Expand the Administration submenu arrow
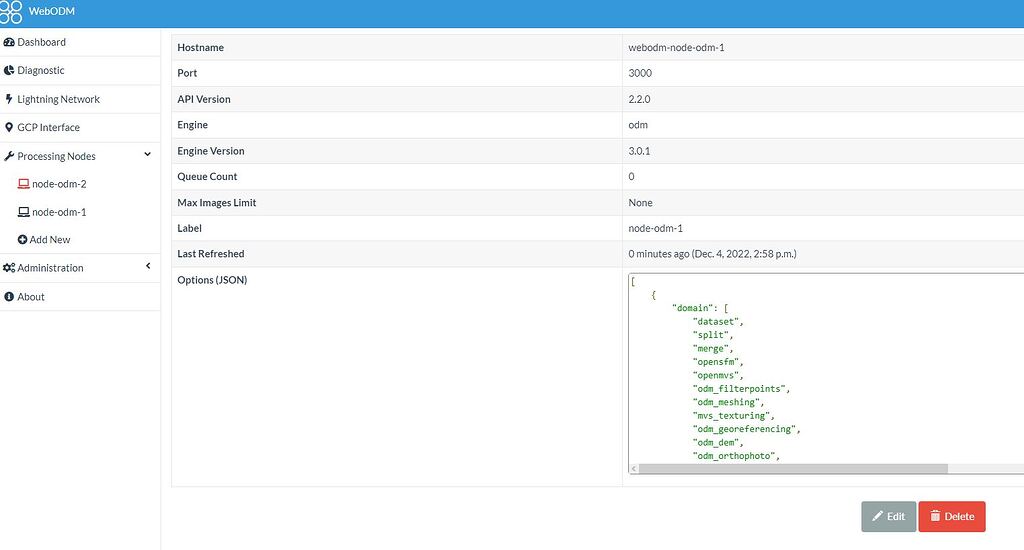This screenshot has width=1024, height=550. point(148,266)
